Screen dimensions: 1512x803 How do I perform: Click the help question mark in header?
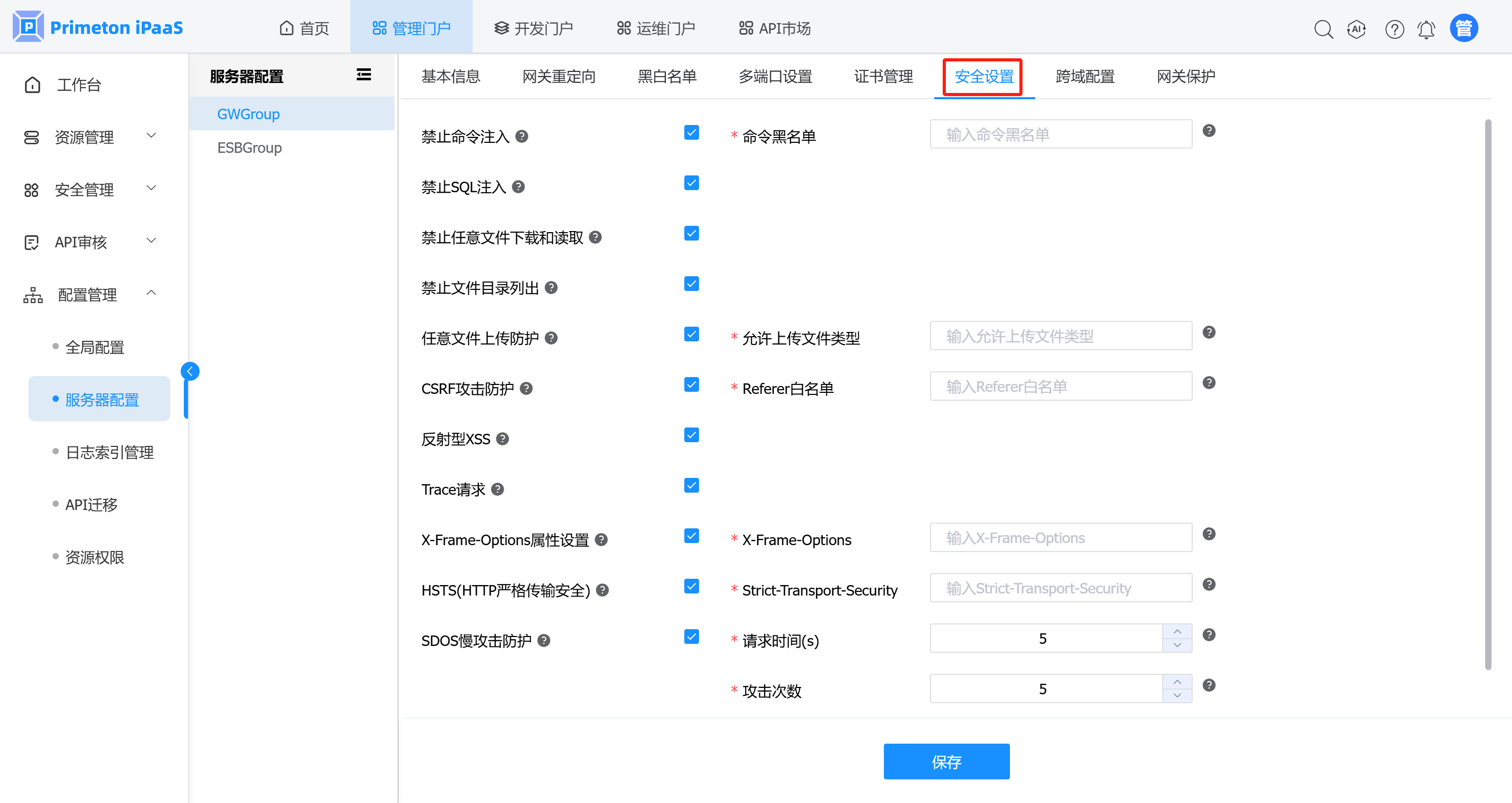coord(1394,29)
